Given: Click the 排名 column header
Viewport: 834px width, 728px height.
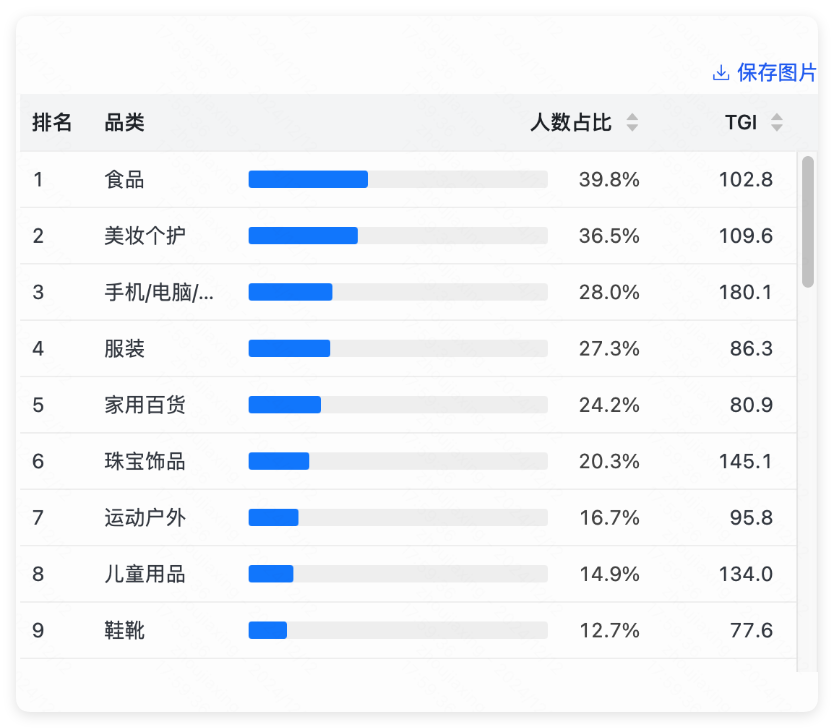Looking at the screenshot, I should click(x=52, y=123).
